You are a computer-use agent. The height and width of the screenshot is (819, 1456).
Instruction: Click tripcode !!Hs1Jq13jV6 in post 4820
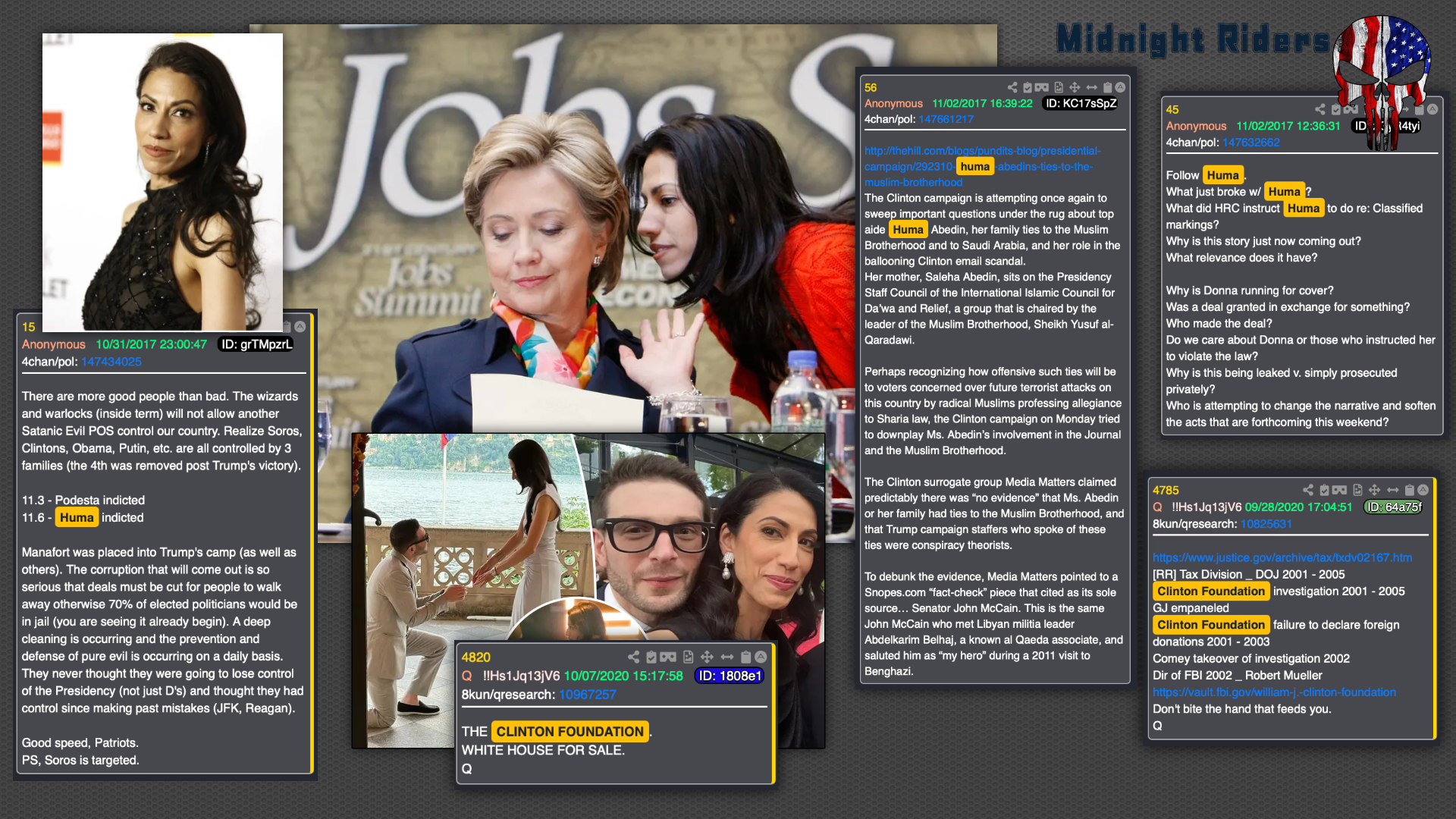pos(521,676)
